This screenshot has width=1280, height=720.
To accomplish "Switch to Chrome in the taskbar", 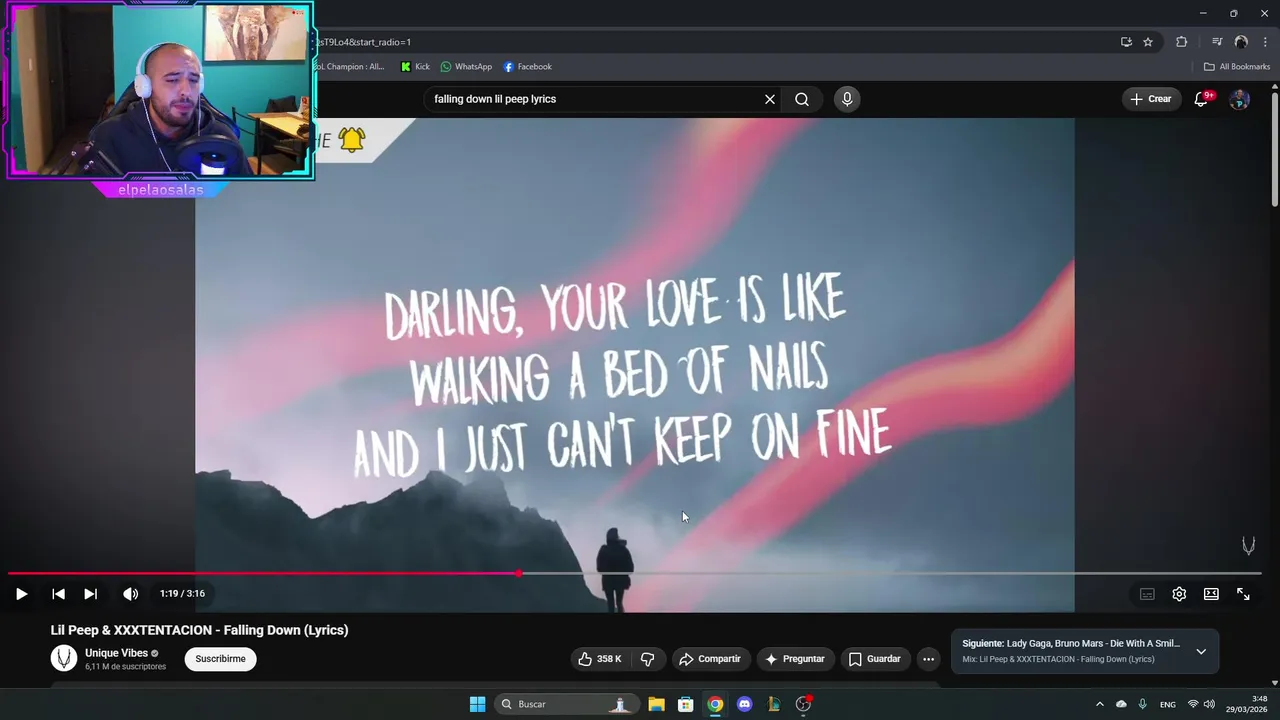I will point(715,704).
